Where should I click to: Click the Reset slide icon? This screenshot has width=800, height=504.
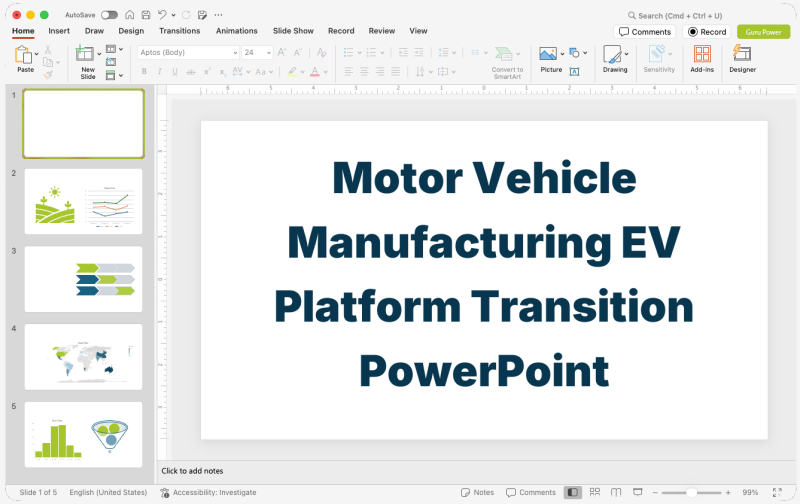tap(111, 62)
